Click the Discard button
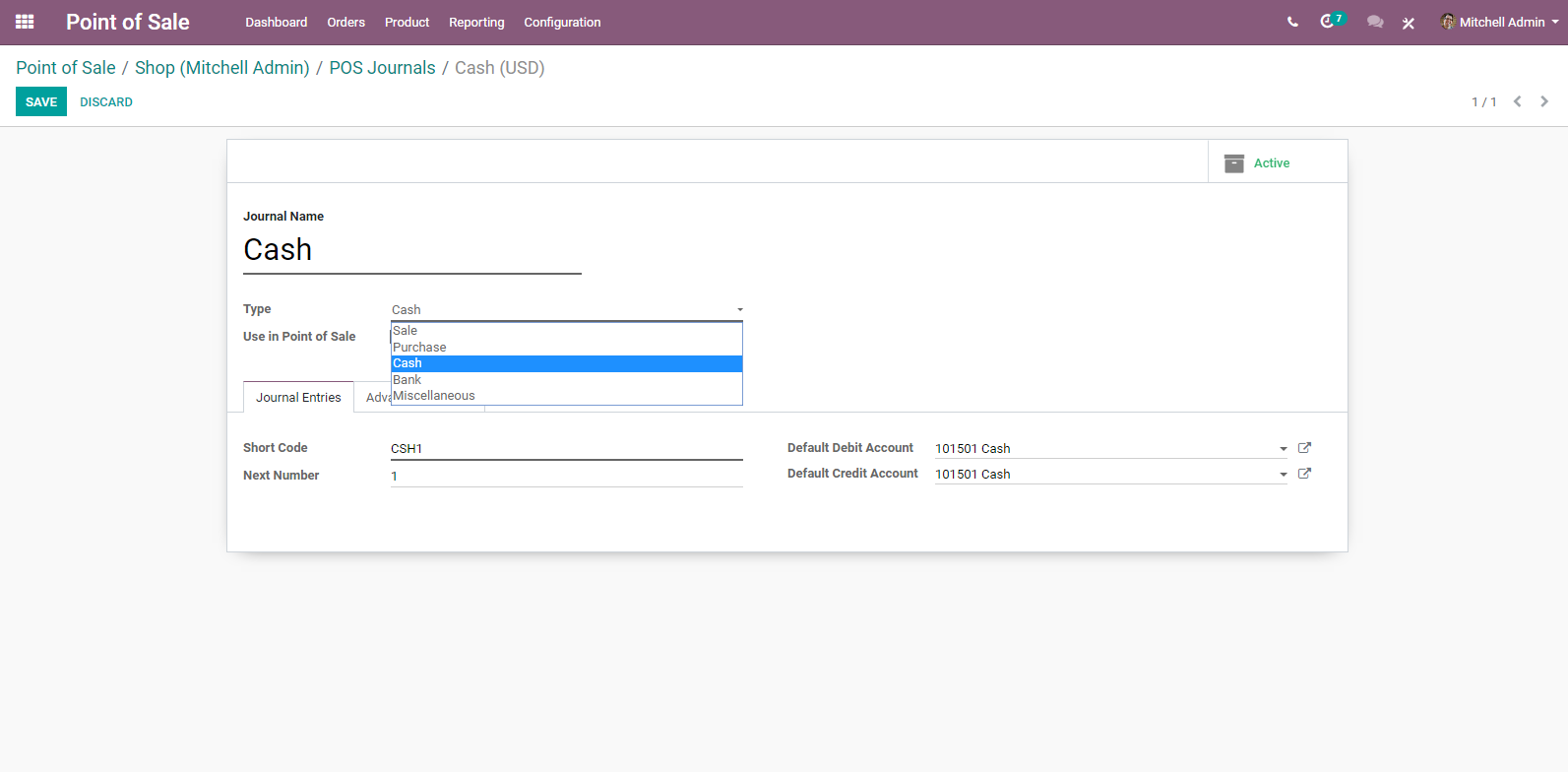This screenshot has height=772, width=1568. pos(106,101)
